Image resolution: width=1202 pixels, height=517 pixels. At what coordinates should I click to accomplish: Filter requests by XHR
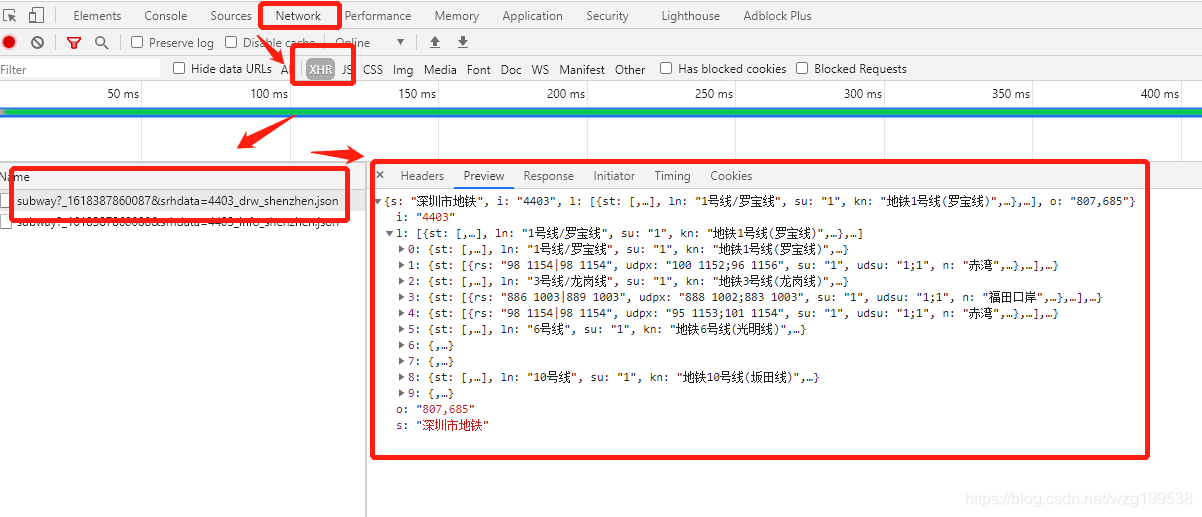[321, 69]
